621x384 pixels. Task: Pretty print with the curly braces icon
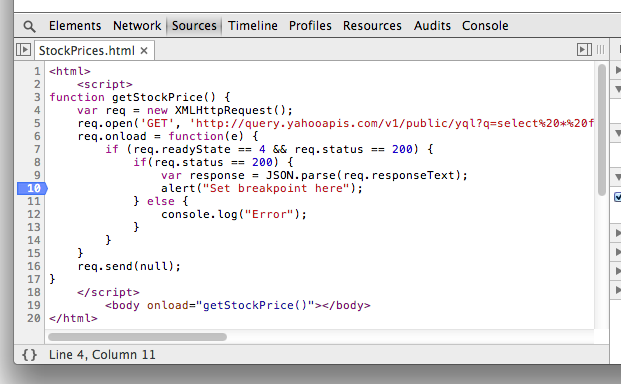tap(30, 354)
